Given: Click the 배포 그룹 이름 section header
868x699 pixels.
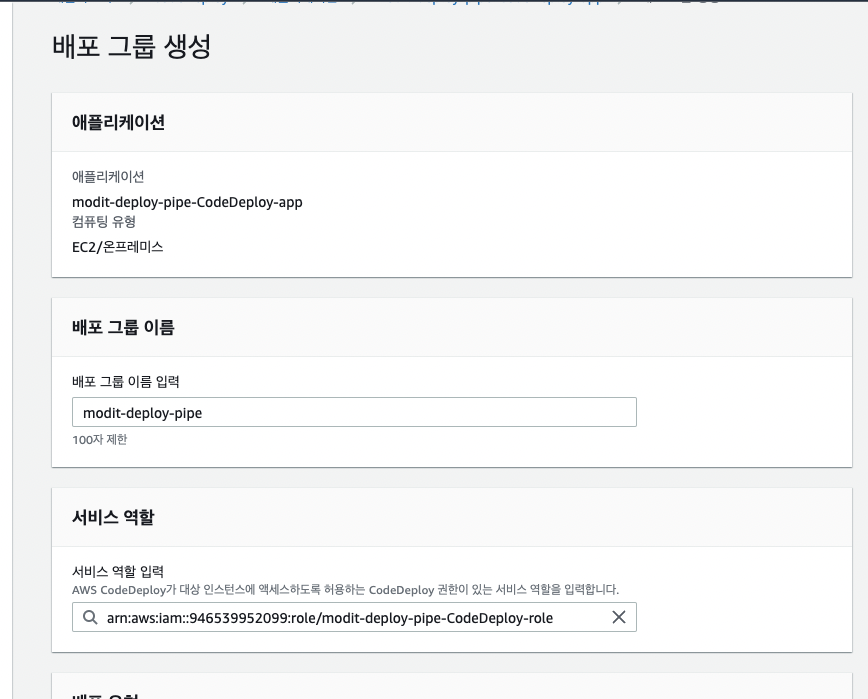Looking at the screenshot, I should point(123,328).
